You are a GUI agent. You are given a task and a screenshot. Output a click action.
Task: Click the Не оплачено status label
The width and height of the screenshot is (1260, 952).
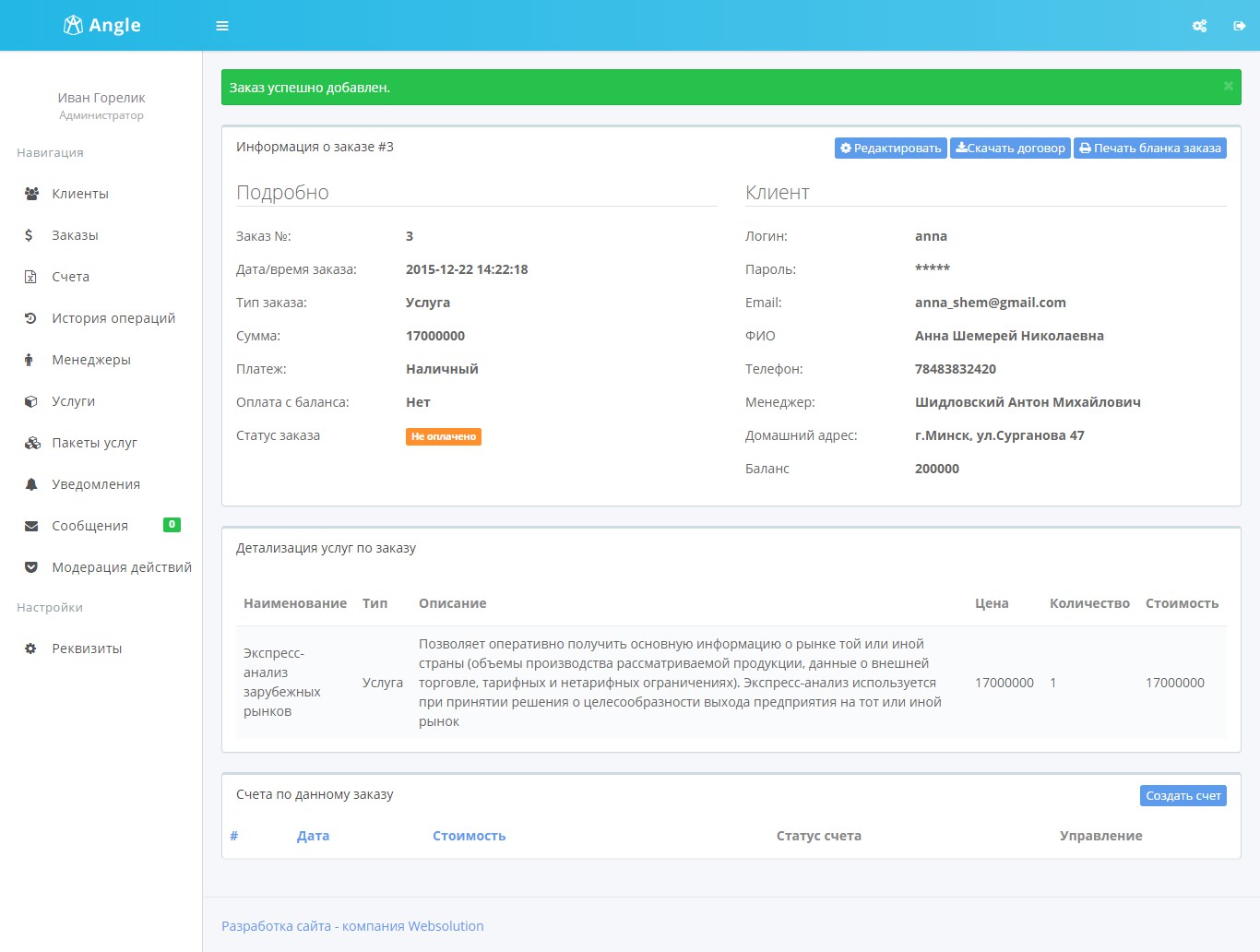pyautogui.click(x=444, y=436)
